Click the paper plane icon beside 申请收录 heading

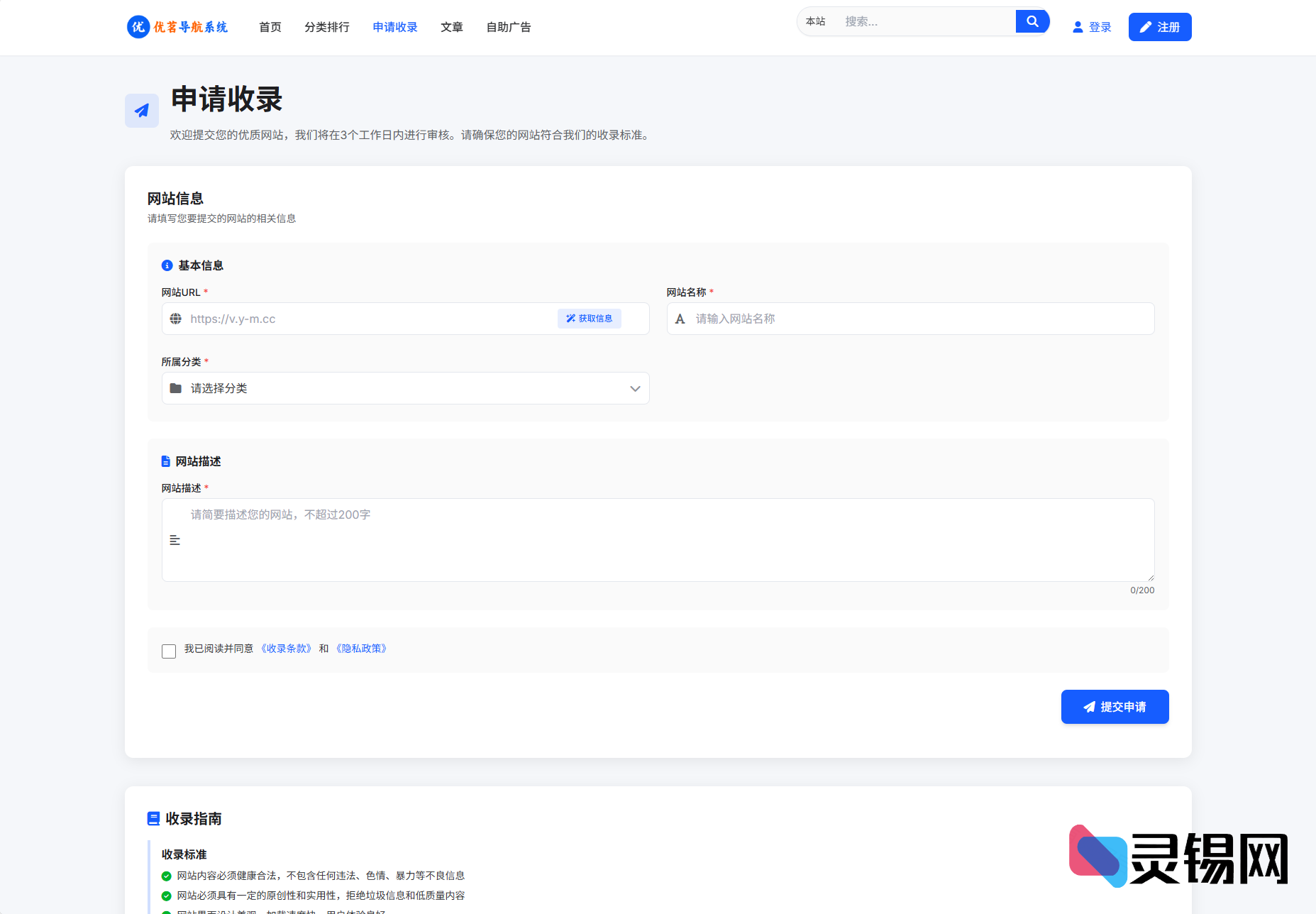click(x=142, y=111)
